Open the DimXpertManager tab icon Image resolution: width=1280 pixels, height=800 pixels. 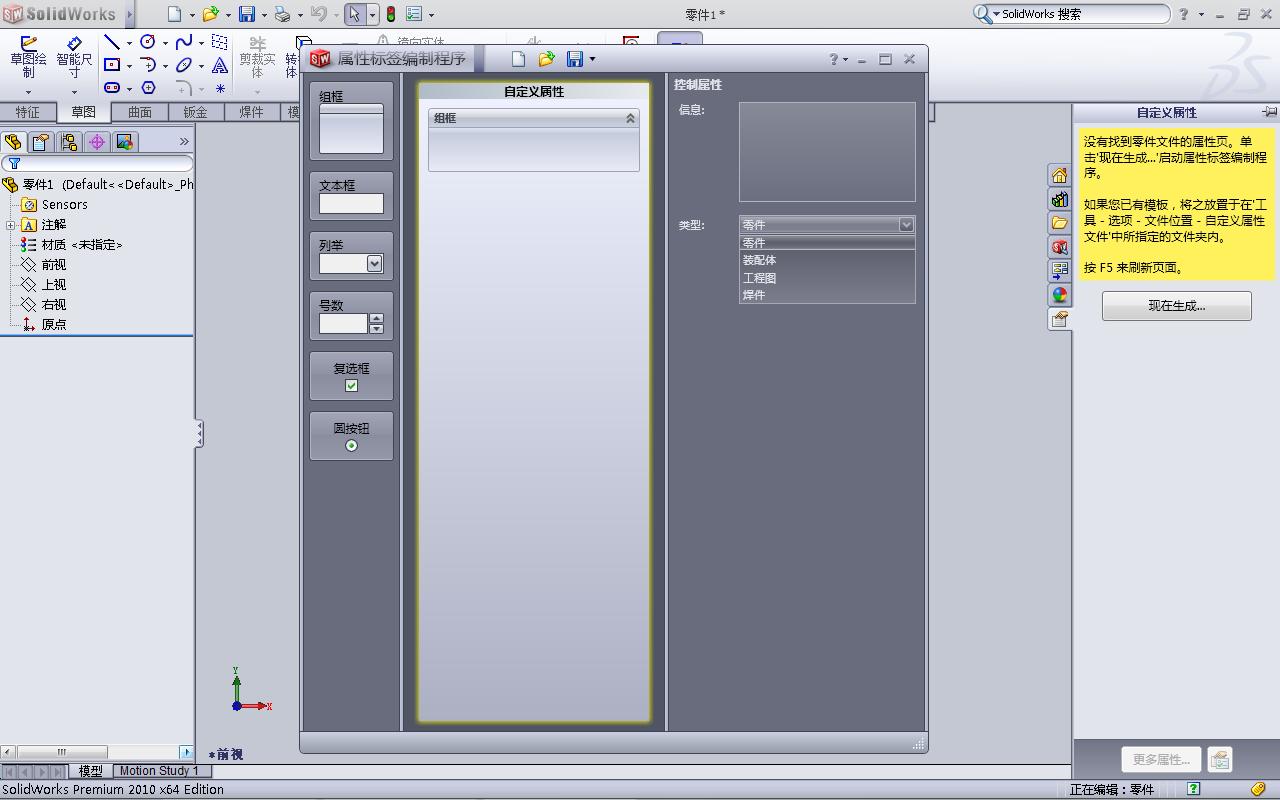pyautogui.click(x=97, y=142)
